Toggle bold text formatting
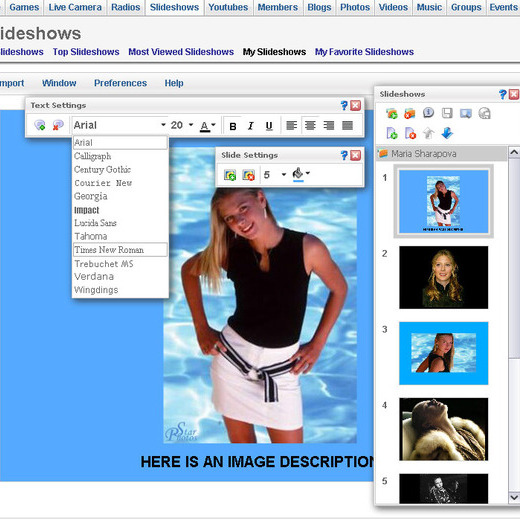This screenshot has height=520, width=520. click(x=233, y=126)
